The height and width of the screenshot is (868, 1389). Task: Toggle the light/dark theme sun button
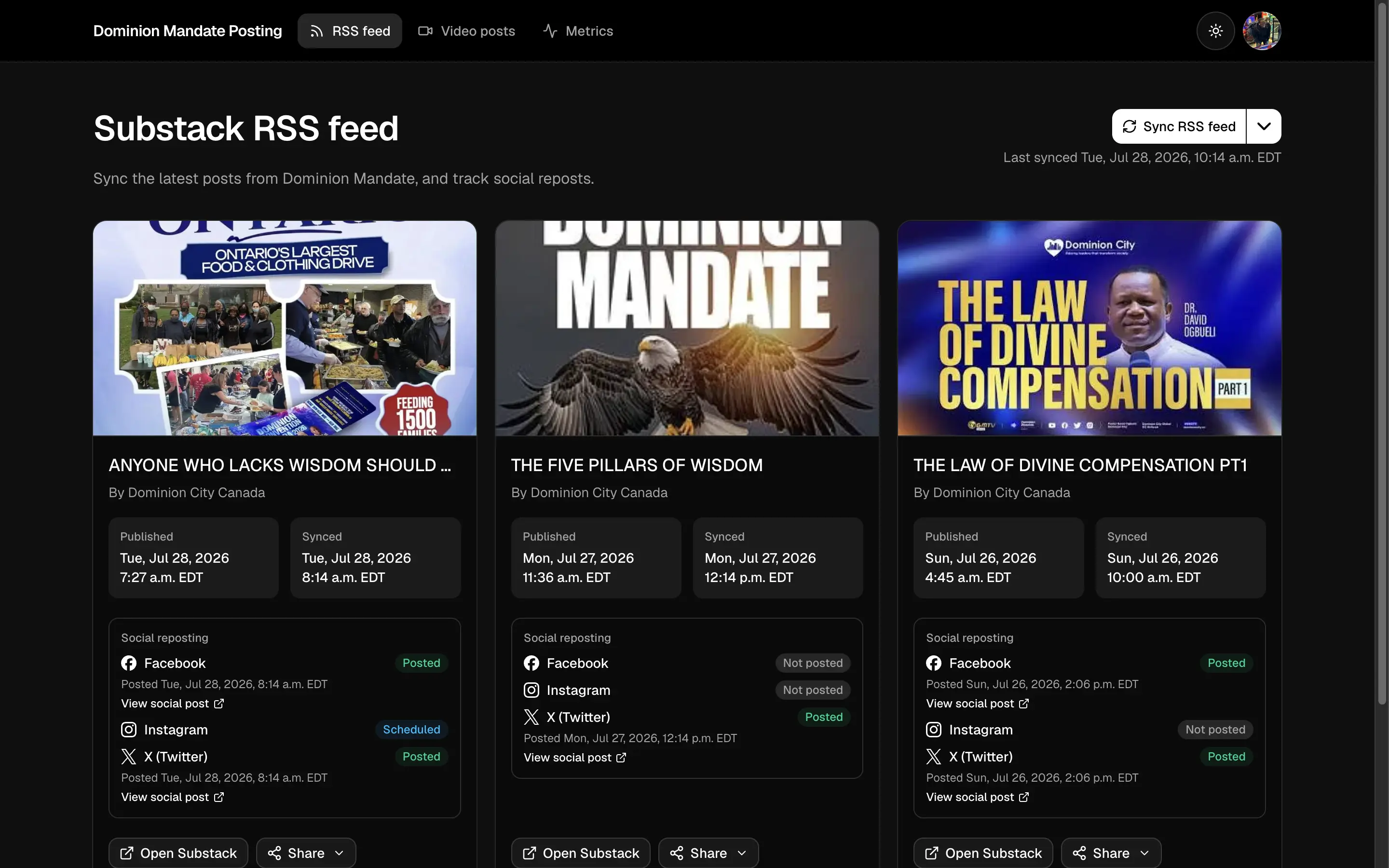[1215, 31]
